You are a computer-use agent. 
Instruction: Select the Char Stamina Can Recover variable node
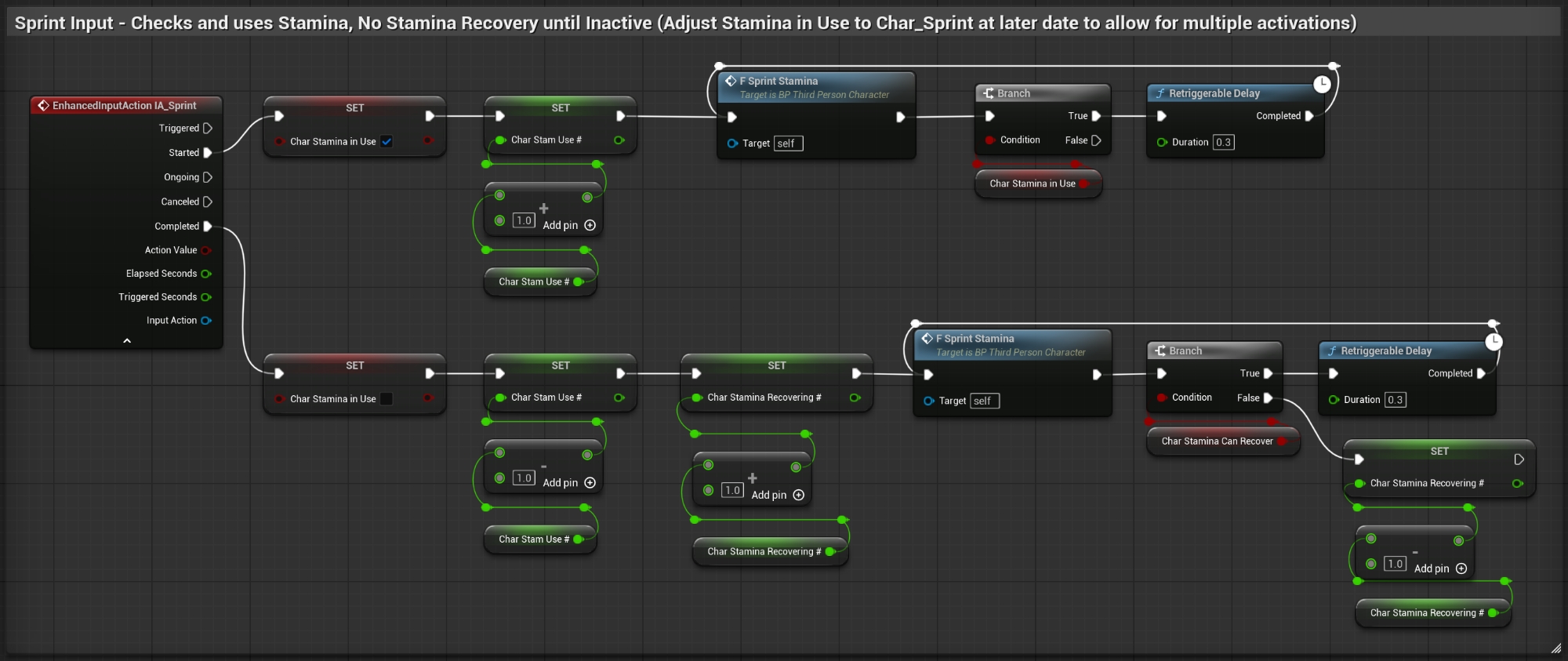[x=1216, y=441]
